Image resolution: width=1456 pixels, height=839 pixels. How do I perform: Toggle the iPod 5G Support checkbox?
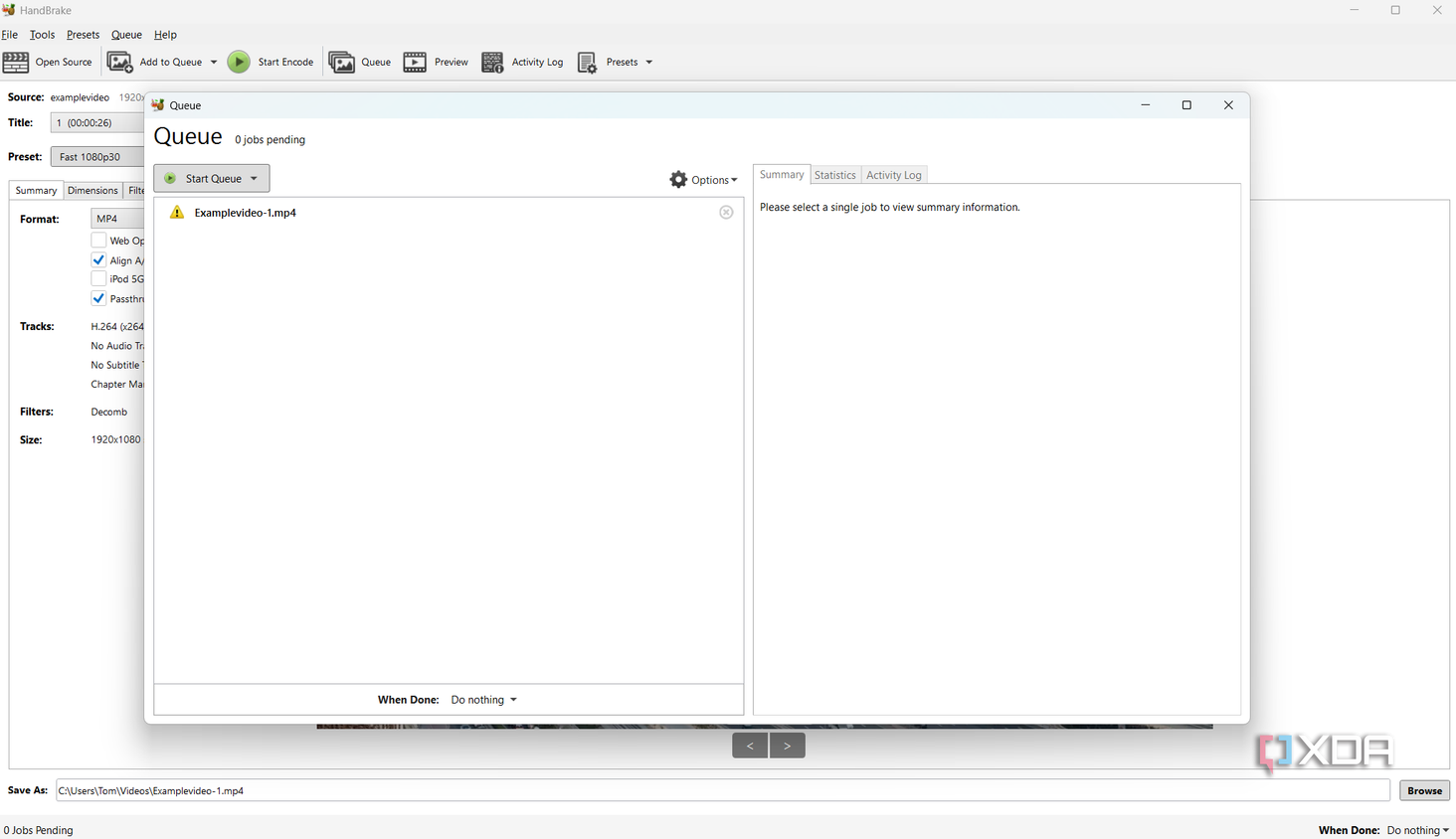coord(98,278)
